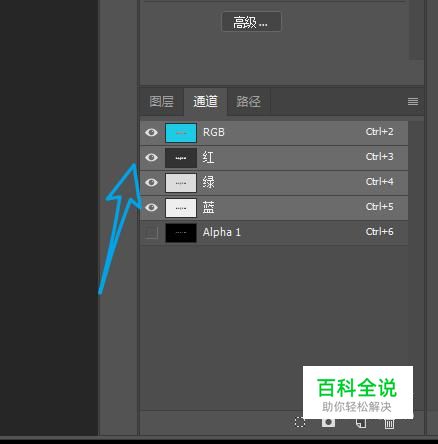Show the Alpha 1 channel visibility box

coord(152,232)
